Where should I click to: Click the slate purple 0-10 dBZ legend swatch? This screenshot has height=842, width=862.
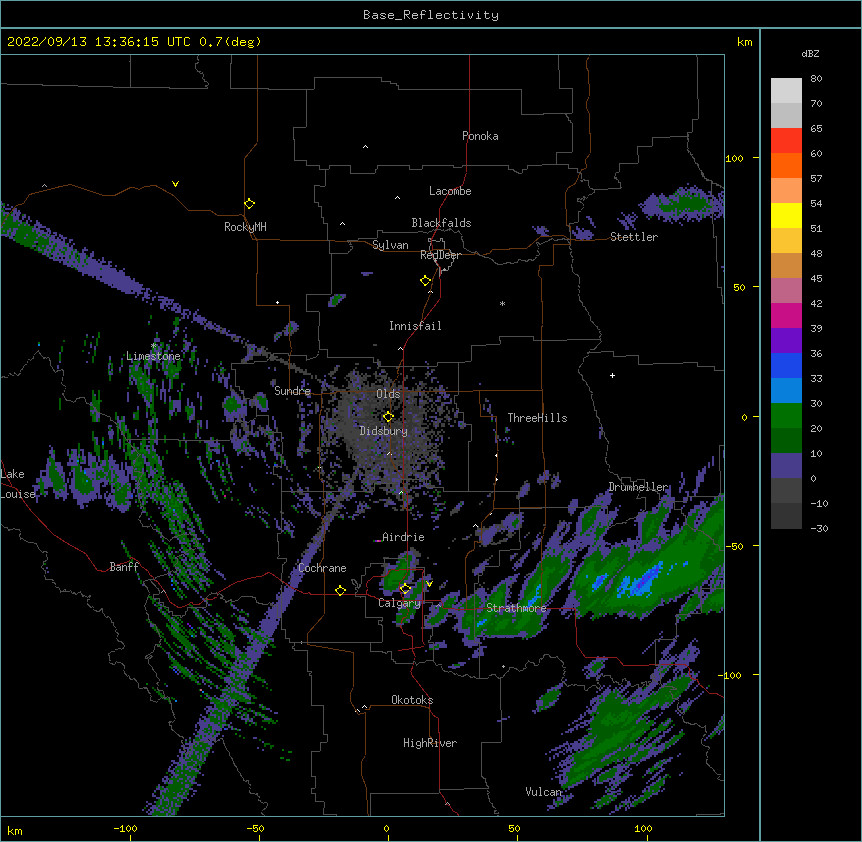pos(786,466)
